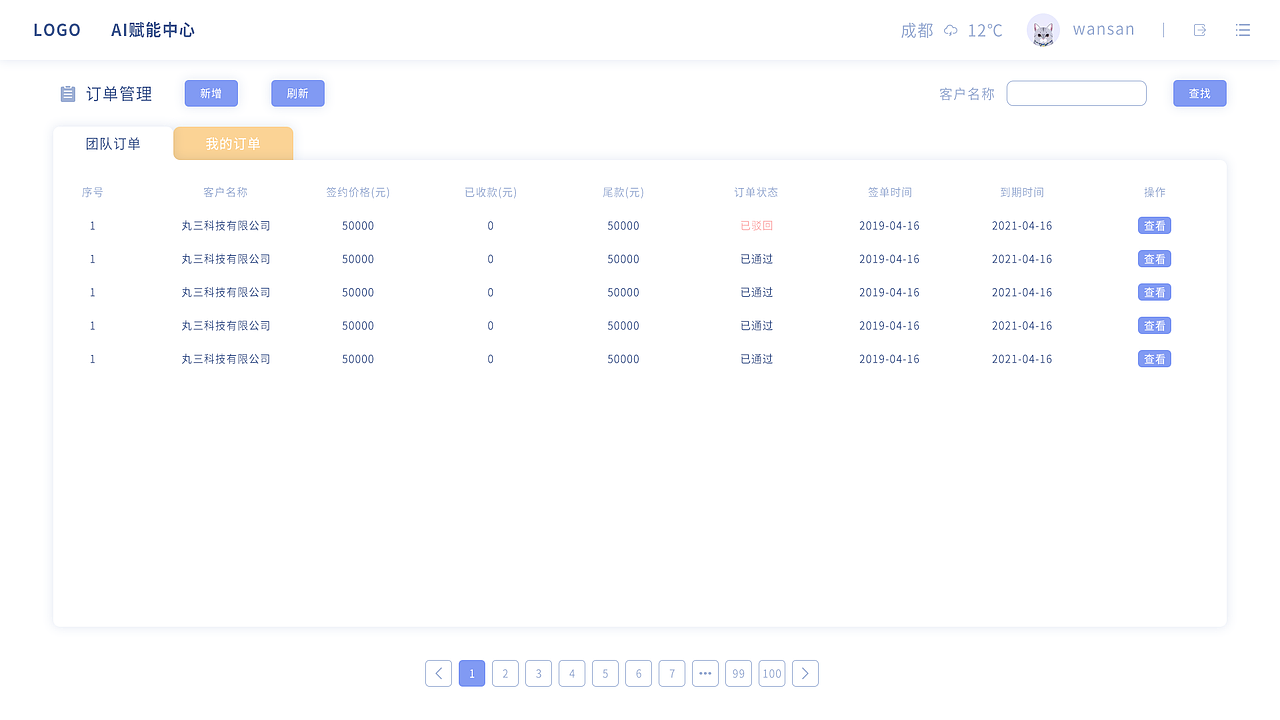This screenshot has height=720, width=1280.
Task: Select the 我的订单 tab
Action: [x=233, y=143]
